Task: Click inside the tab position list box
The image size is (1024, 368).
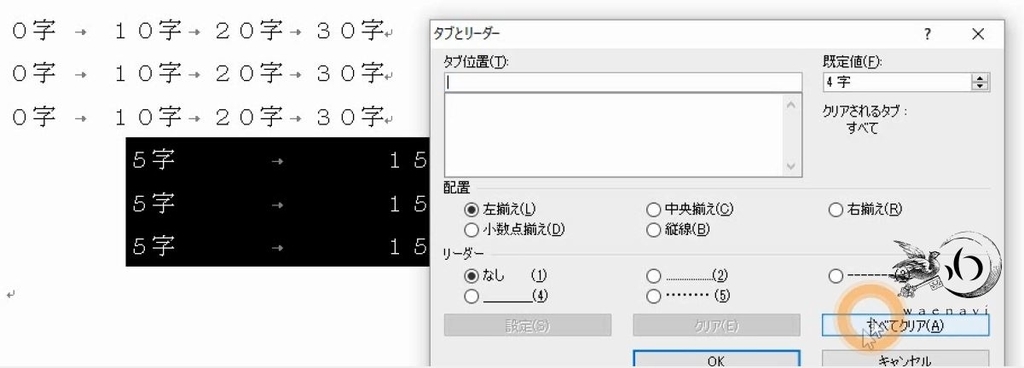Action: [614, 135]
